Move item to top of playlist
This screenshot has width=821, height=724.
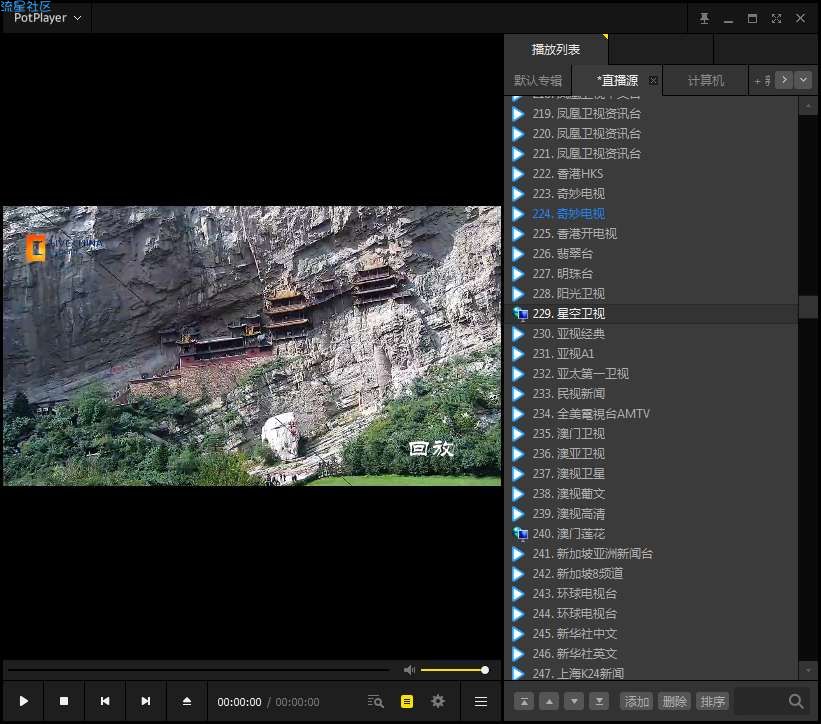pos(524,701)
